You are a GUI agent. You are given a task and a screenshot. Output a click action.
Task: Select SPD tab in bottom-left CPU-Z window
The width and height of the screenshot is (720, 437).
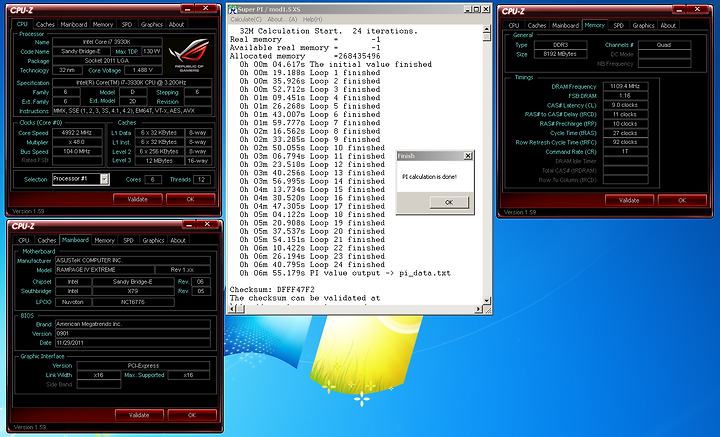coord(129,240)
